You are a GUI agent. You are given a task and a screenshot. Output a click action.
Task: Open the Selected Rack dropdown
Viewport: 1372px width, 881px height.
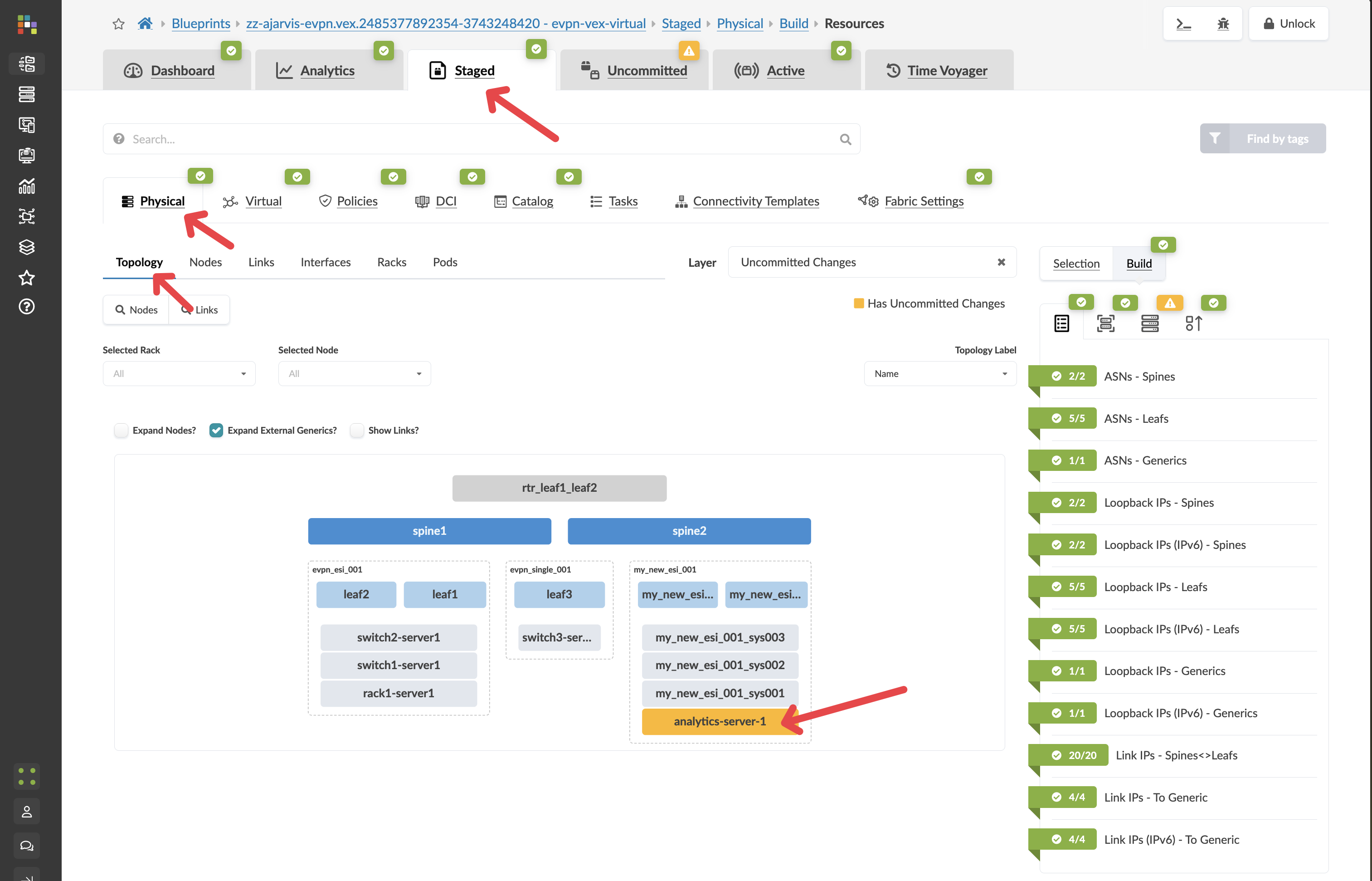click(x=179, y=373)
